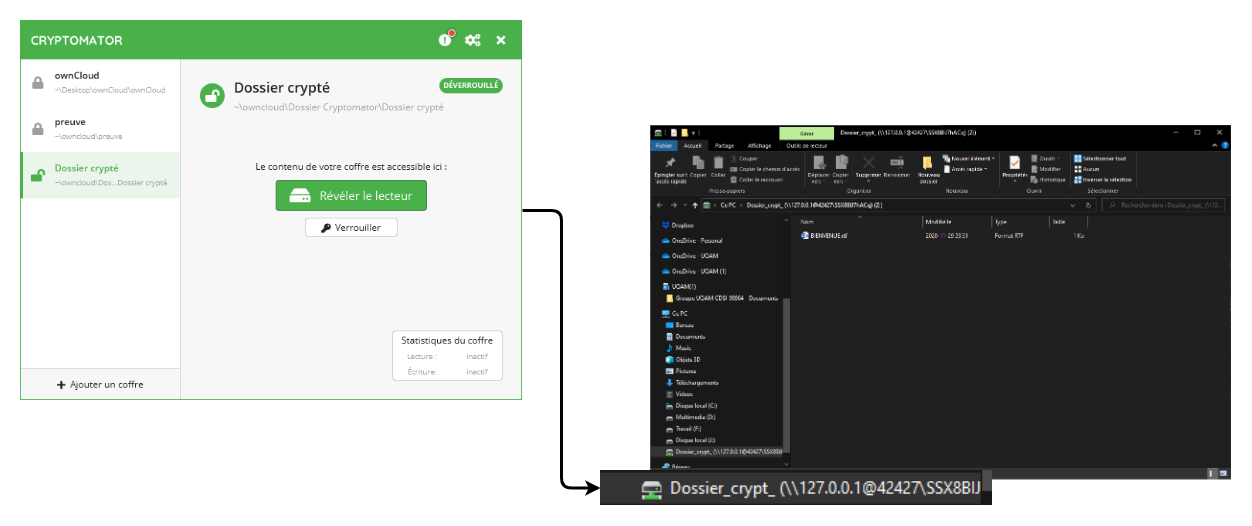Open Statistiques du coffre panel
Viewport: 1252px width, 526px height.
tap(447, 355)
